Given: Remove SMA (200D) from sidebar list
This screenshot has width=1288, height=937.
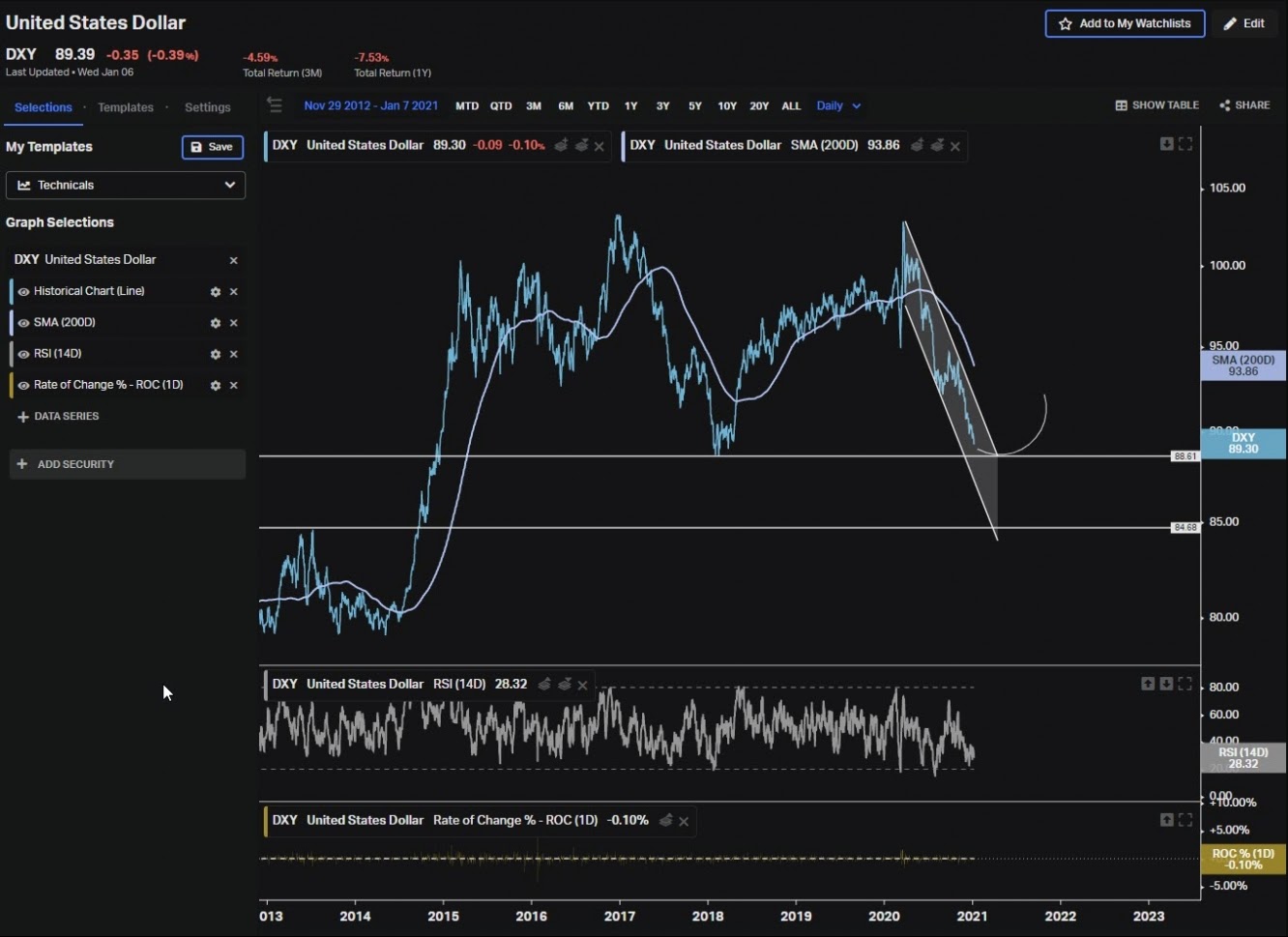Looking at the screenshot, I should [233, 323].
